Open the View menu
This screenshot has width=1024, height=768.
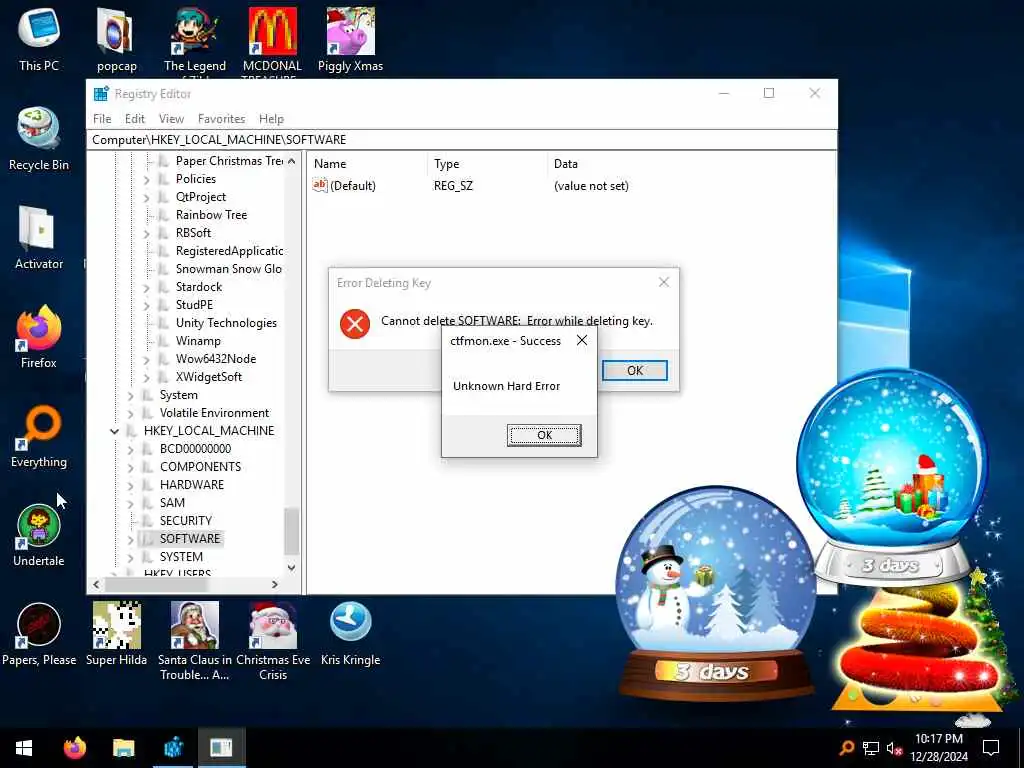click(171, 119)
